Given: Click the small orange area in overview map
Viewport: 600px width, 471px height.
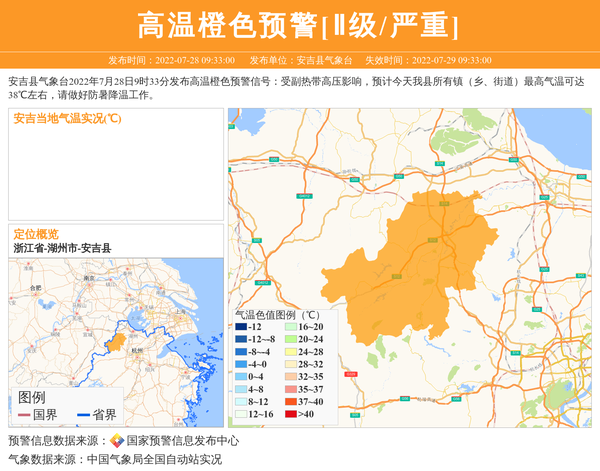Looking at the screenshot, I should [117, 342].
